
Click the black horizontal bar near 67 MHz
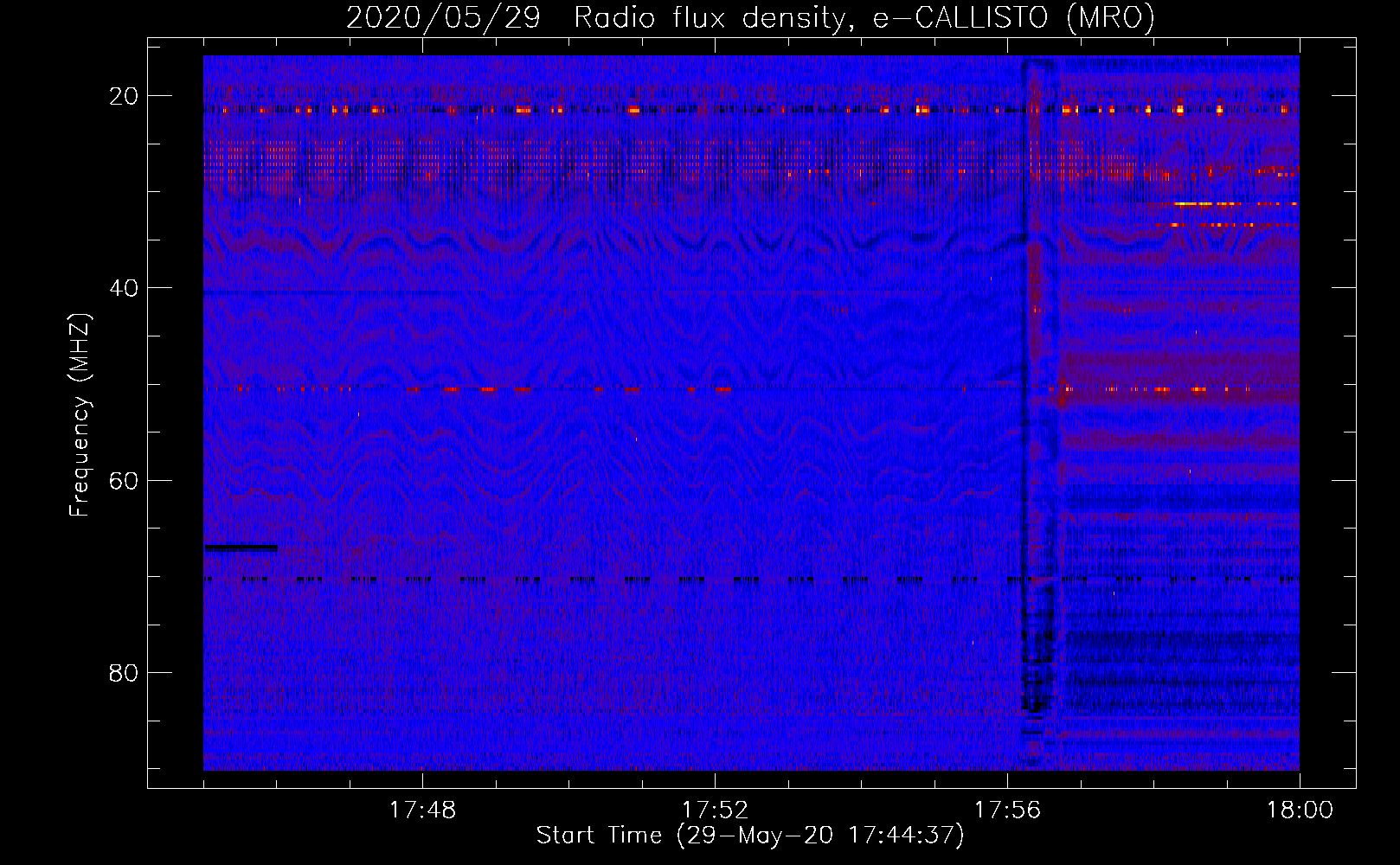click(x=241, y=548)
